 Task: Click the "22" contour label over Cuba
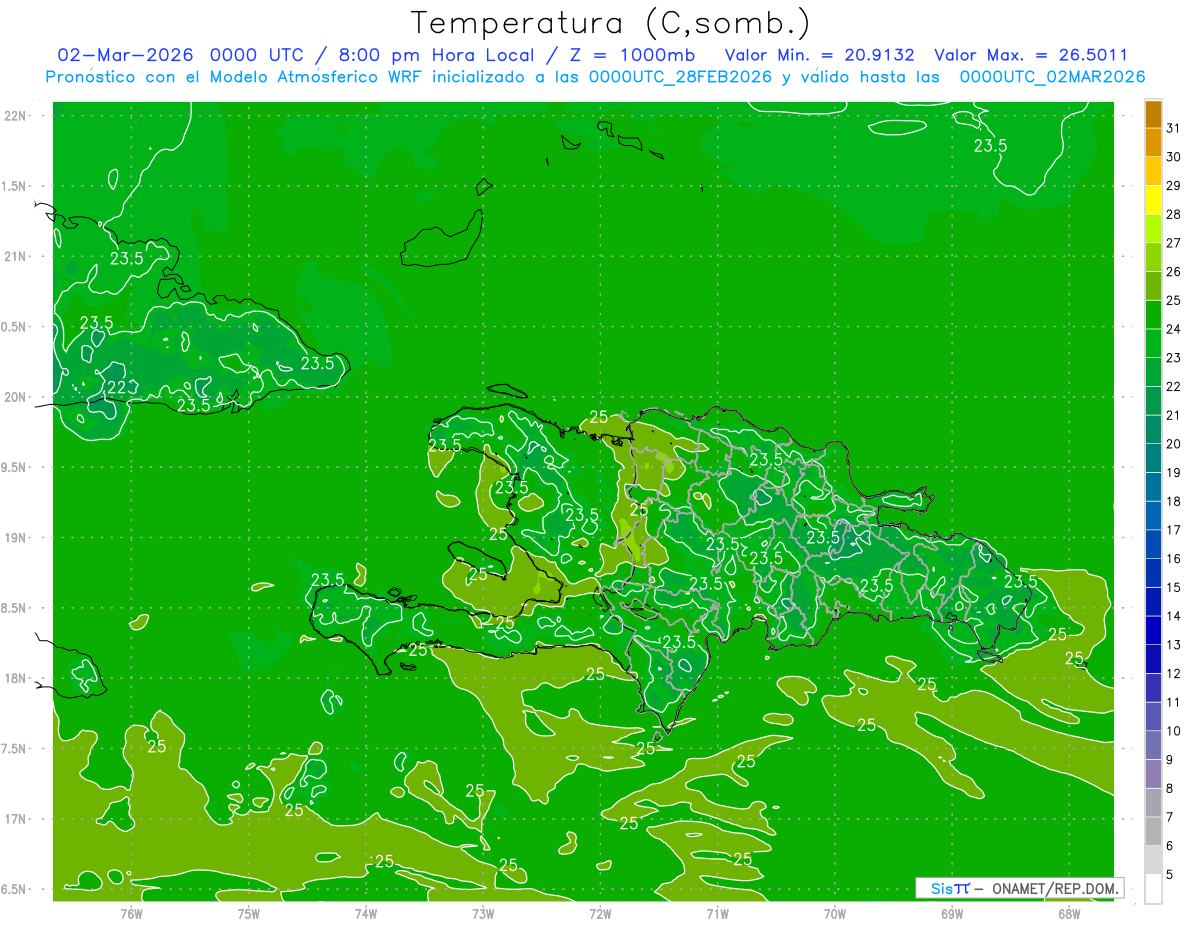pyautogui.click(x=116, y=388)
